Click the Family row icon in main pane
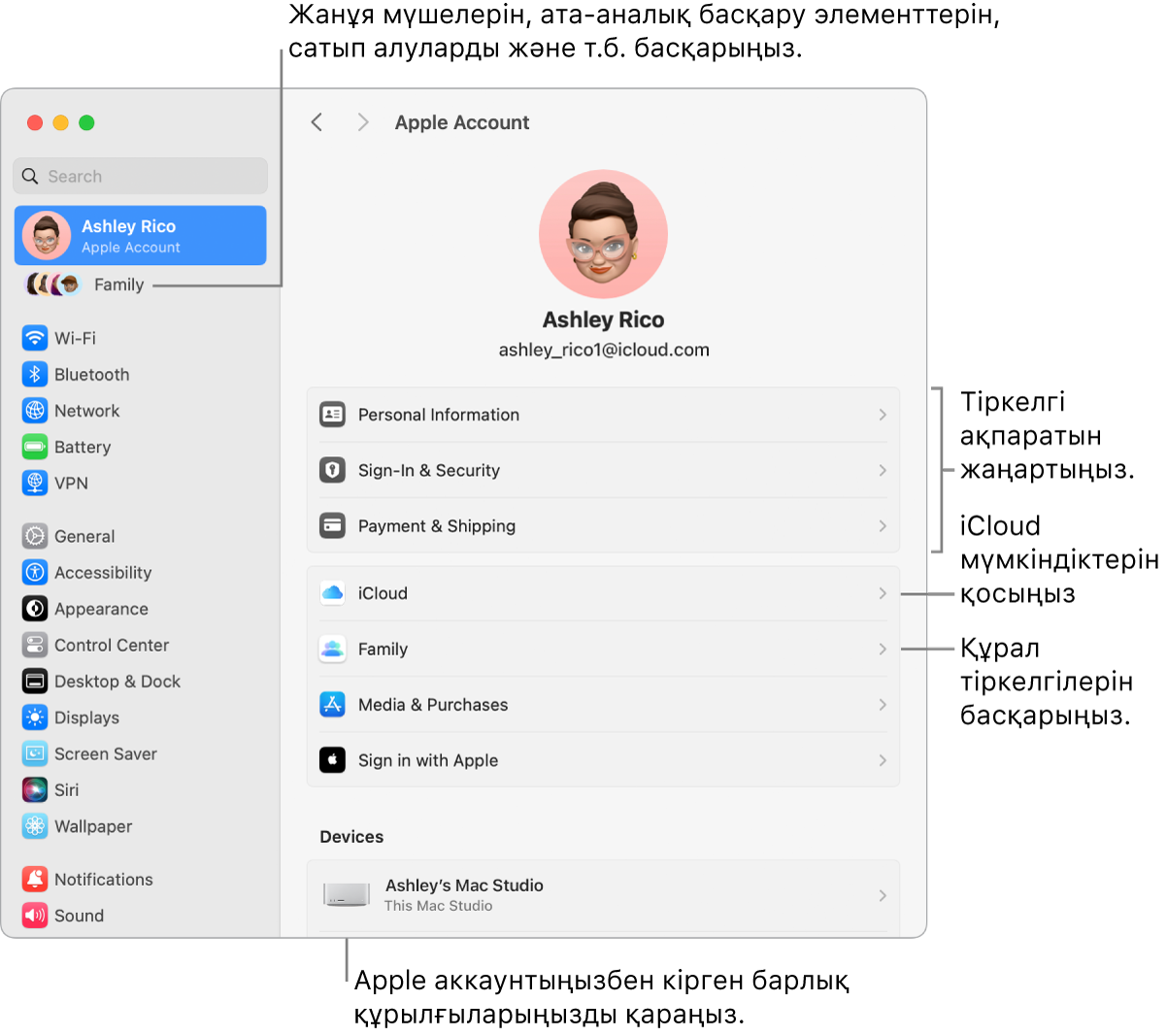Screen dimensions: 1167x1036 (332, 649)
